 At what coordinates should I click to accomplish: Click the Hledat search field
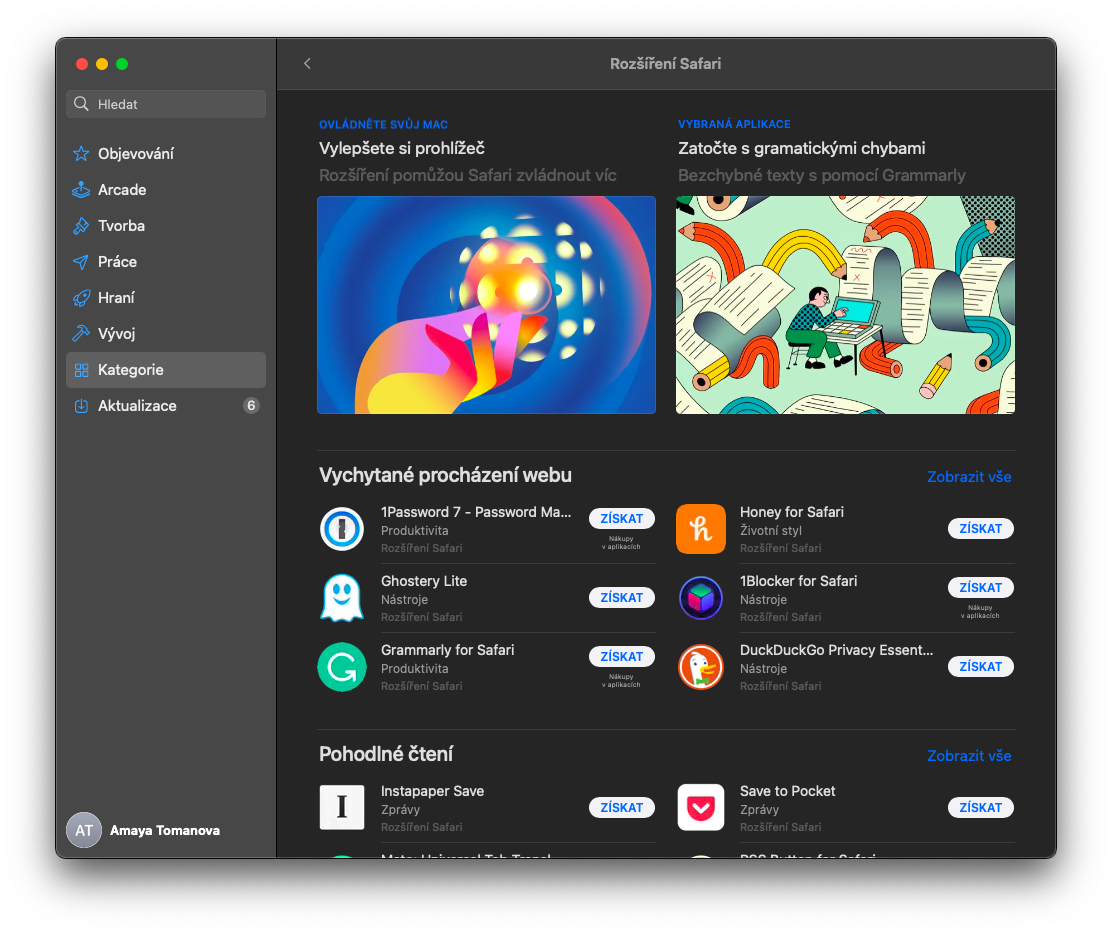click(166, 104)
